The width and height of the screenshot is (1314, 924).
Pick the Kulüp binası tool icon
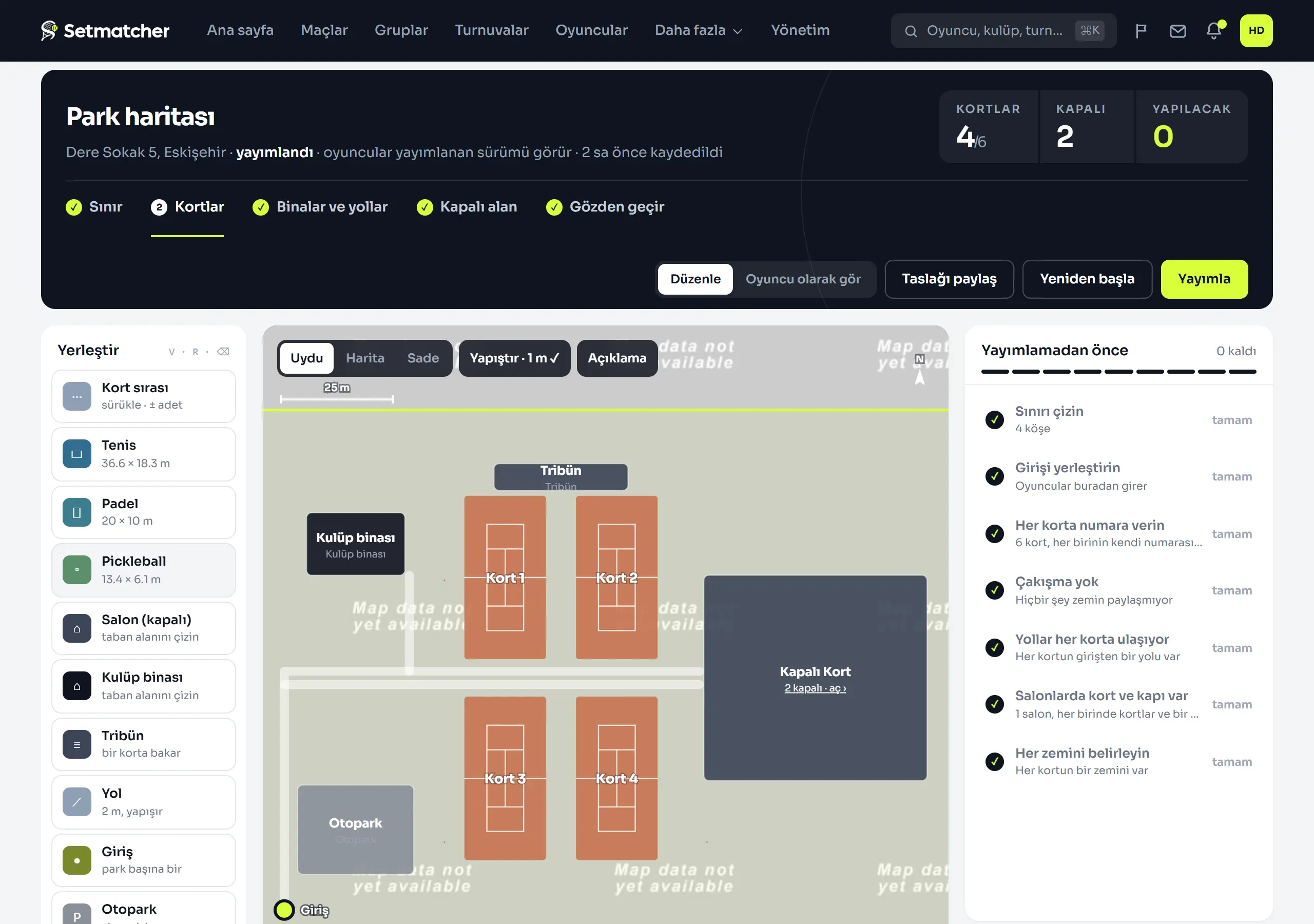(76, 686)
